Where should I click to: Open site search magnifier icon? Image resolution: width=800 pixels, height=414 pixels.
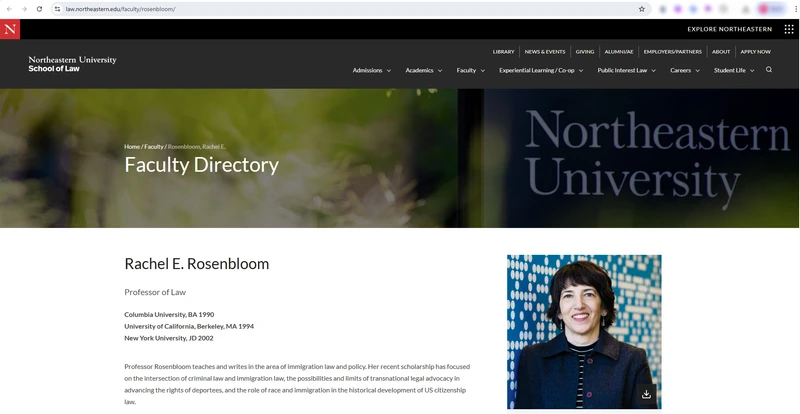[769, 70]
